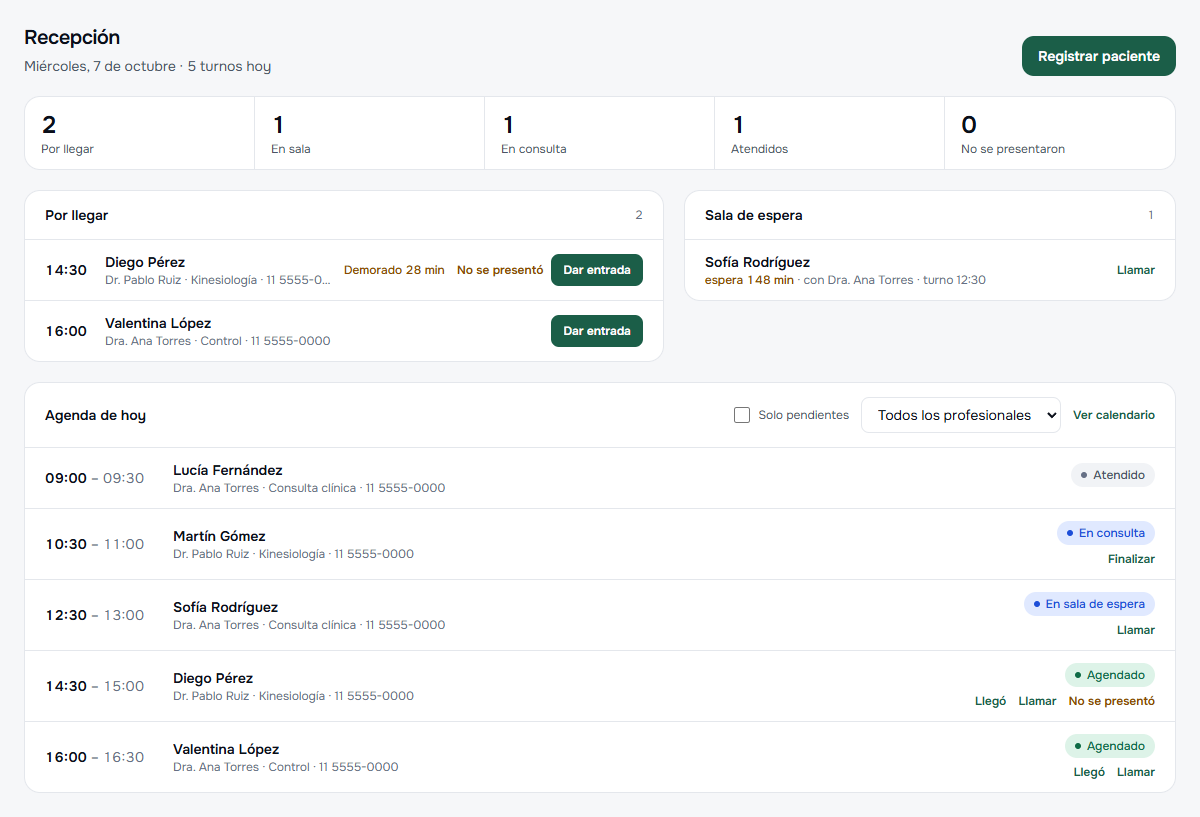1200x817 pixels.
Task: Click the Miércoles, 7 de octubre date line
Action: point(148,67)
